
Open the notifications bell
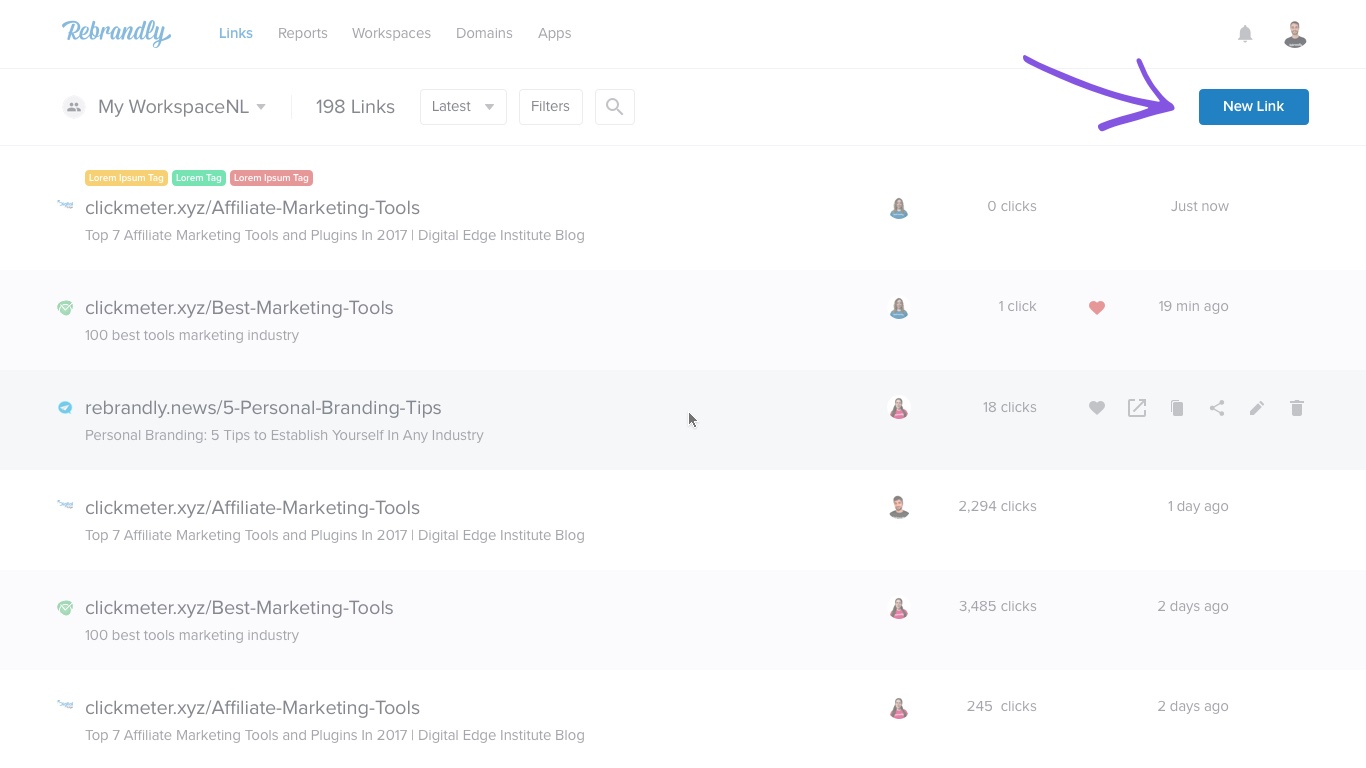1245,34
